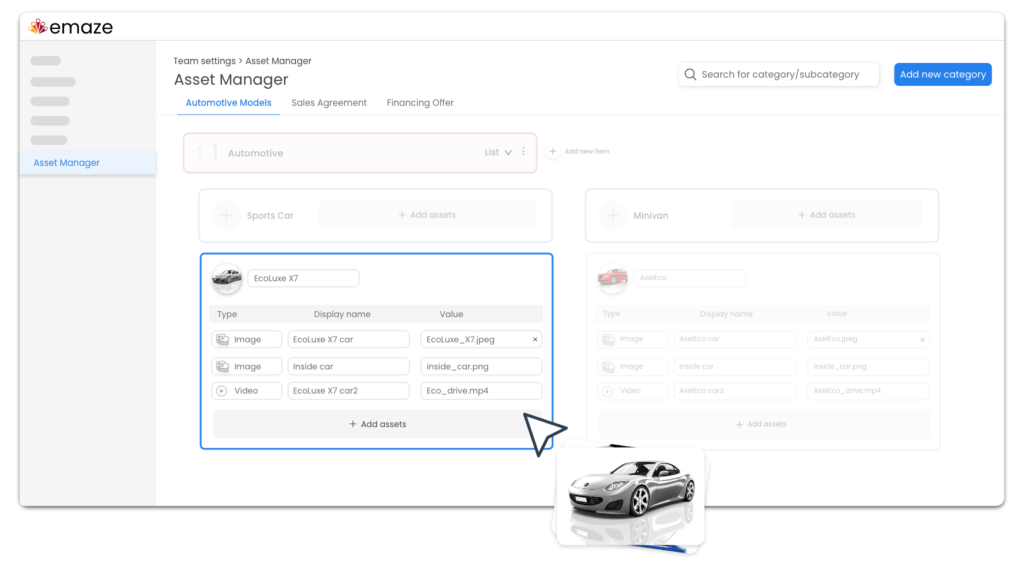Screen dimensions: 1024x583
Task: Click the Add new category button
Action: 942,74
